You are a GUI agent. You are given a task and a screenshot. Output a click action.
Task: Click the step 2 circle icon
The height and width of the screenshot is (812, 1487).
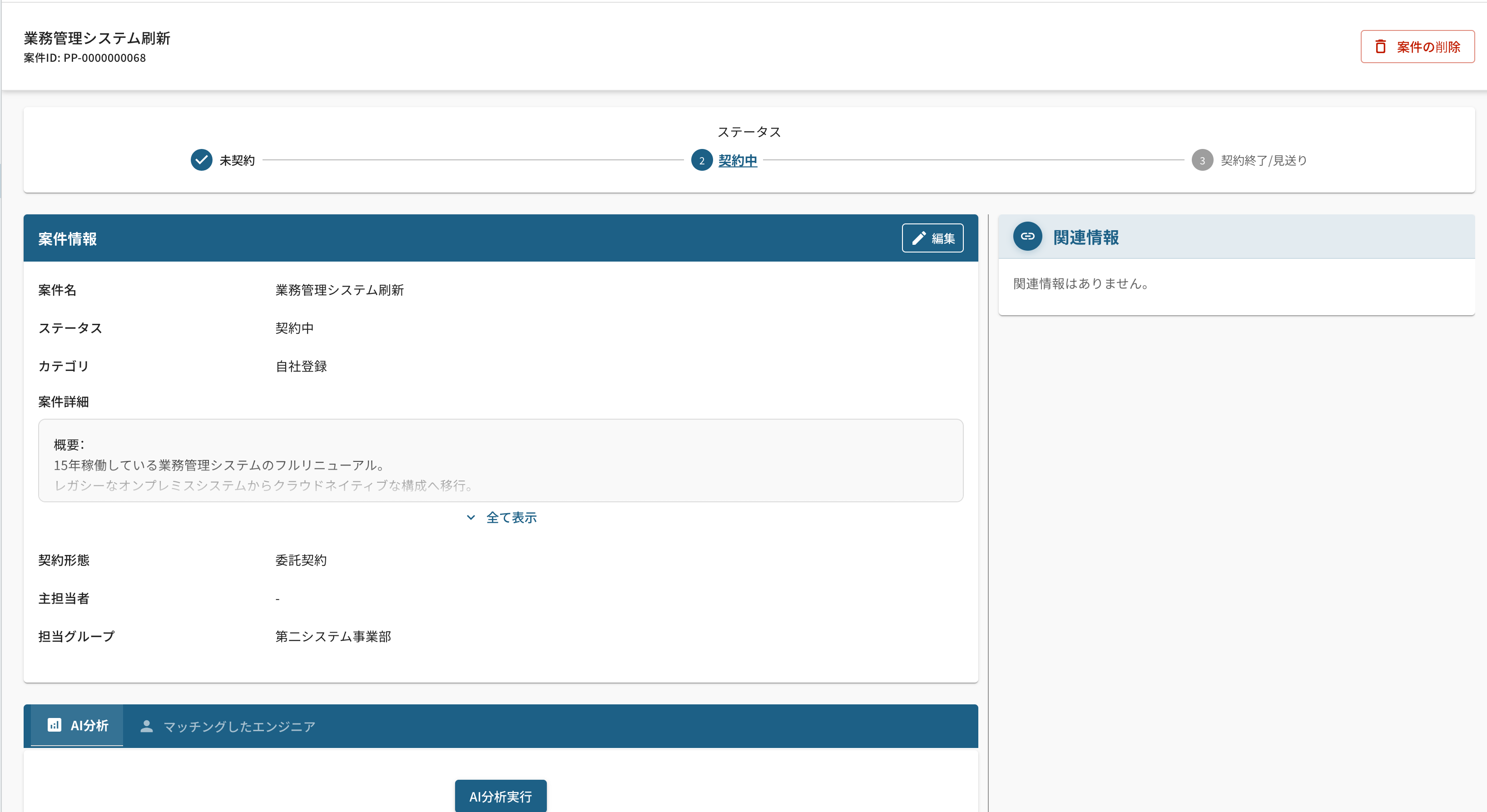[701, 160]
